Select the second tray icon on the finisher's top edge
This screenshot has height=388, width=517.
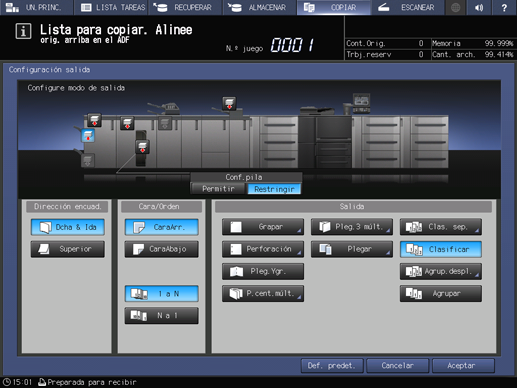coord(127,123)
